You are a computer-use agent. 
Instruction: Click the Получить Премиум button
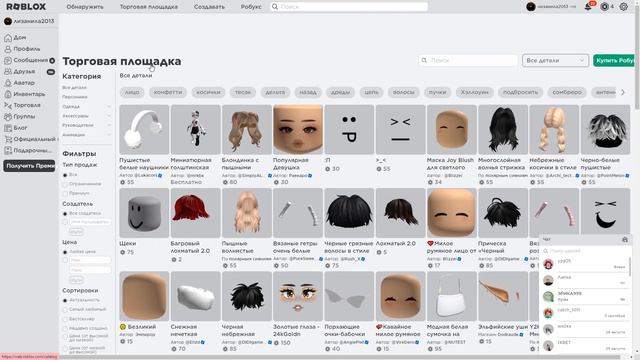click(29, 166)
